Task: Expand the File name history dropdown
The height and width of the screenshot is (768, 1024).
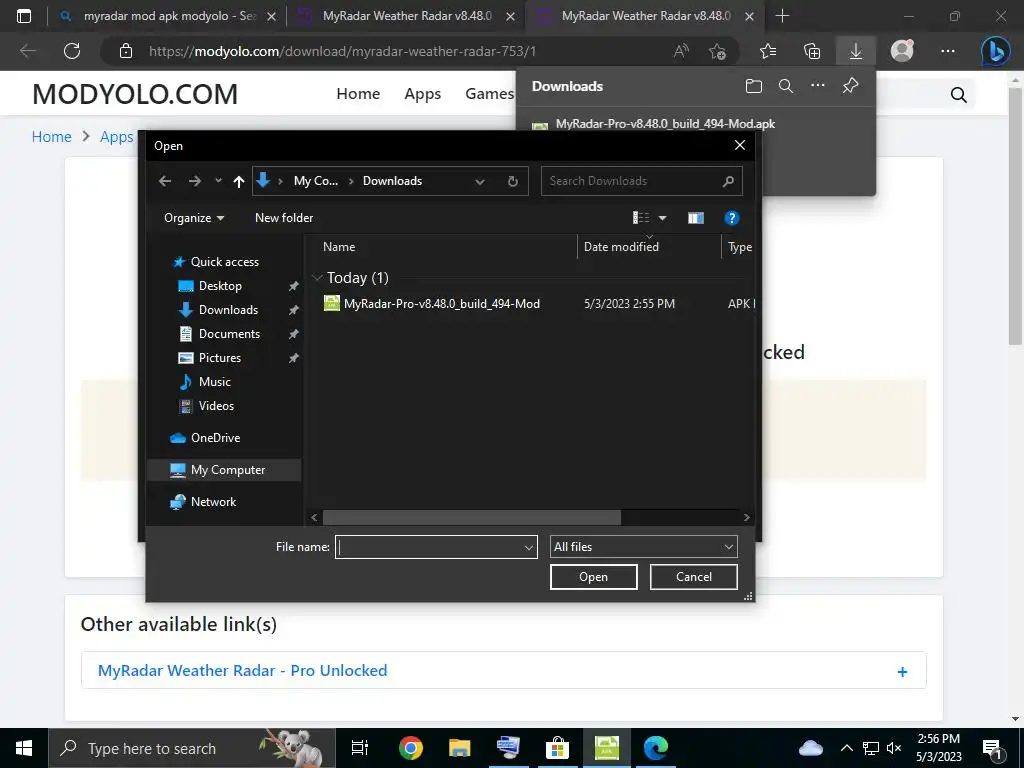Action: coord(529,547)
